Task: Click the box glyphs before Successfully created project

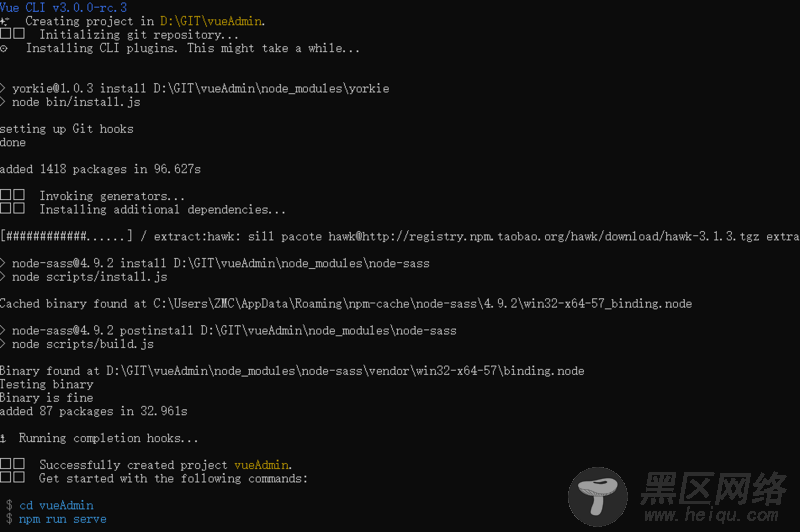Action: click(x=12, y=464)
